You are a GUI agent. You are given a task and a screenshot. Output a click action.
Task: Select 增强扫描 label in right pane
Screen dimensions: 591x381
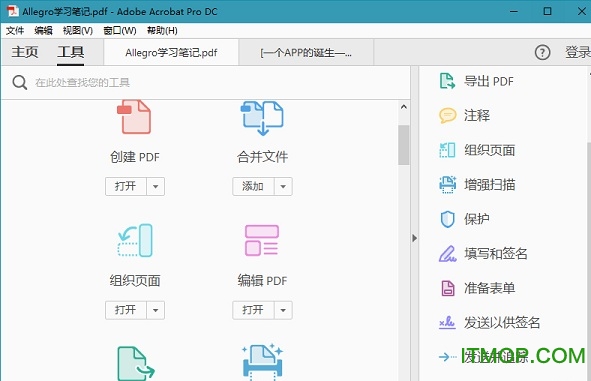(x=490, y=185)
